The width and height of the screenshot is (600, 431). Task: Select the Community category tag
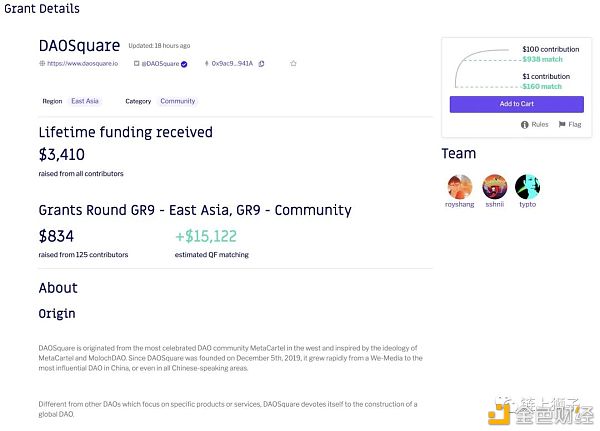[178, 101]
